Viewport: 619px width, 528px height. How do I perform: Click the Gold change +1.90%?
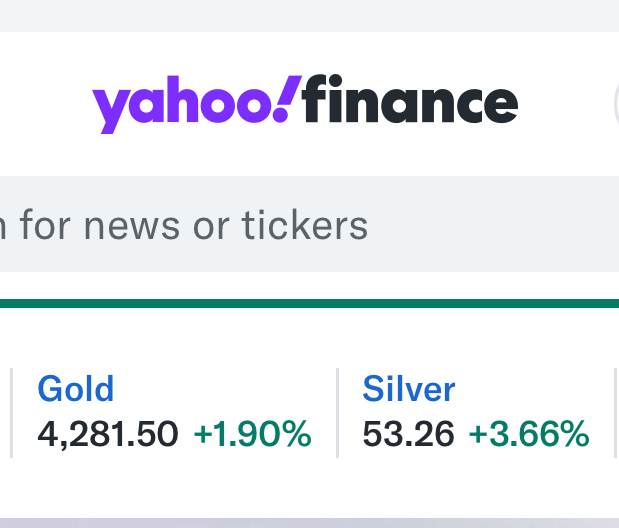(x=252, y=434)
